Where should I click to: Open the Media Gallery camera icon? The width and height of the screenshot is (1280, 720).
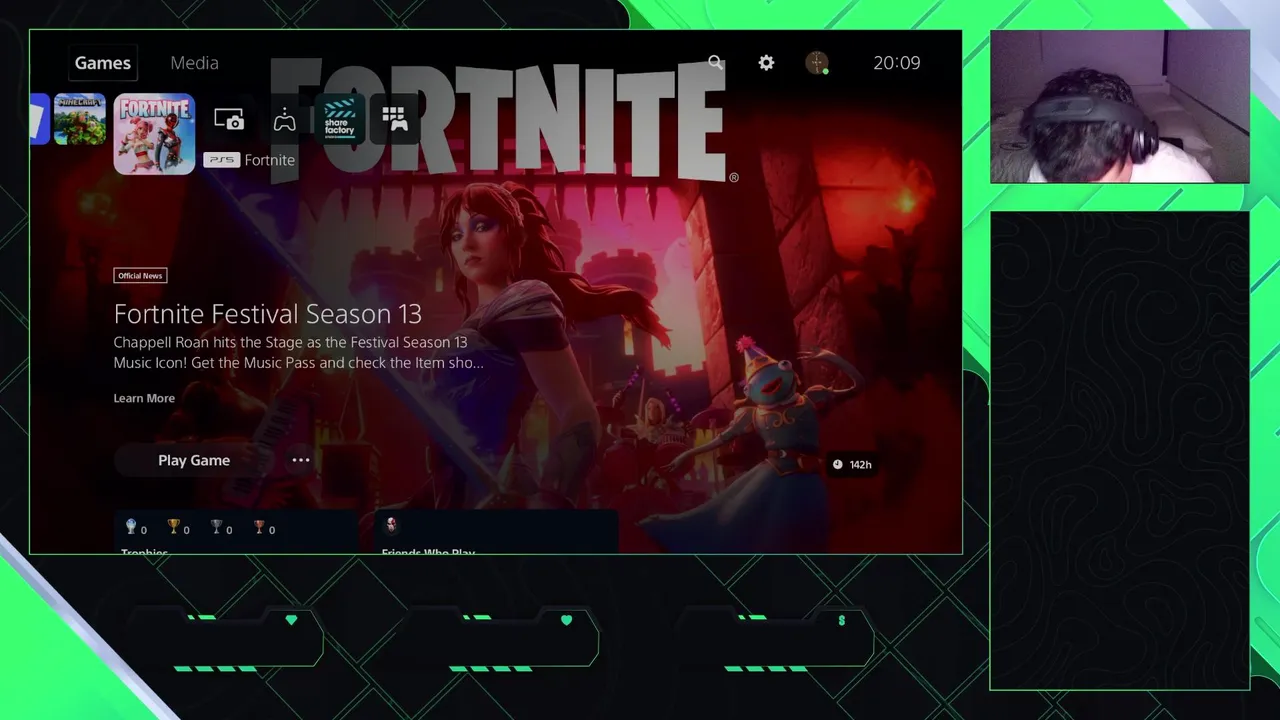(x=229, y=120)
